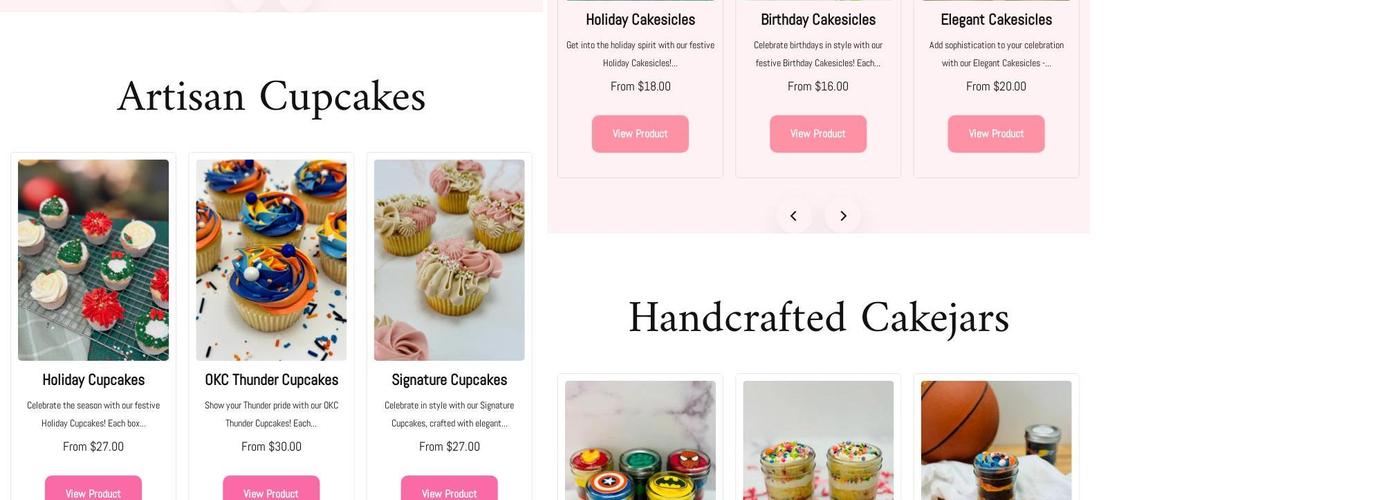Click the next arrow in Cakesicles carousel
The height and width of the screenshot is (500, 1400).
[x=843, y=216]
